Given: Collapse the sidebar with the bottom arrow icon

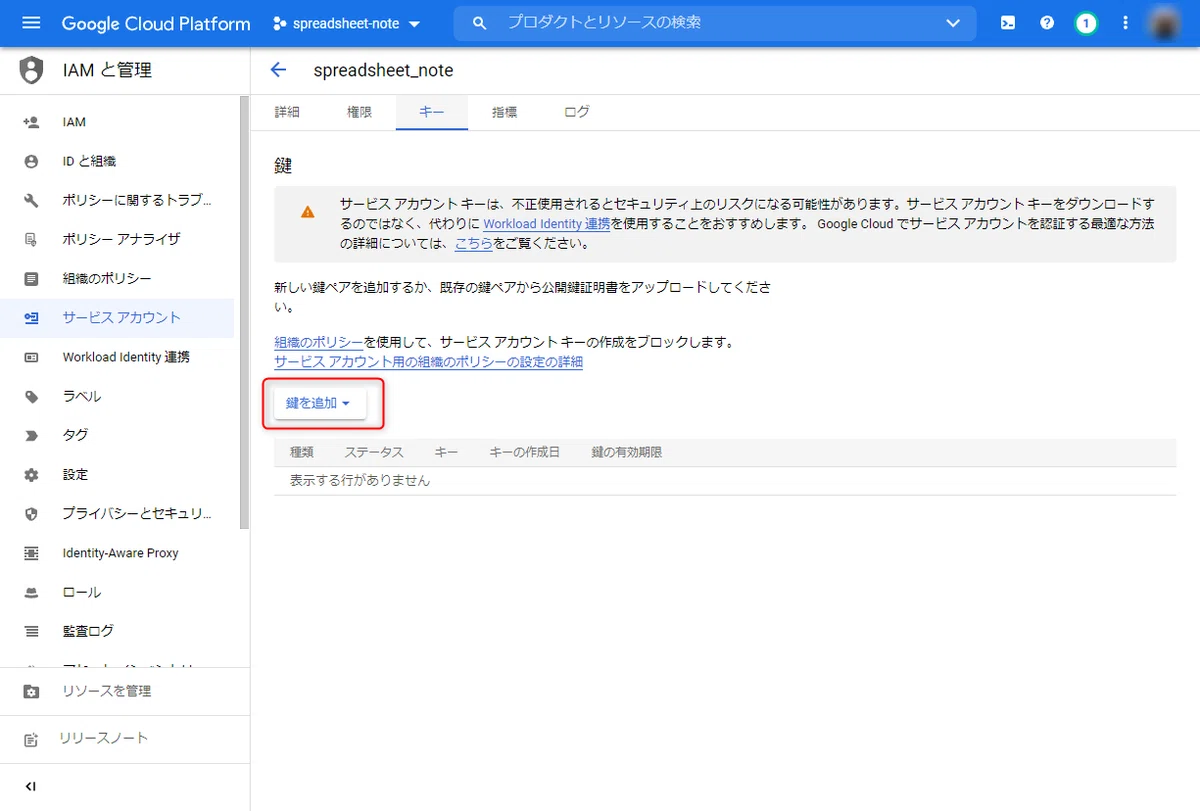Looking at the screenshot, I should pyautogui.click(x=31, y=786).
